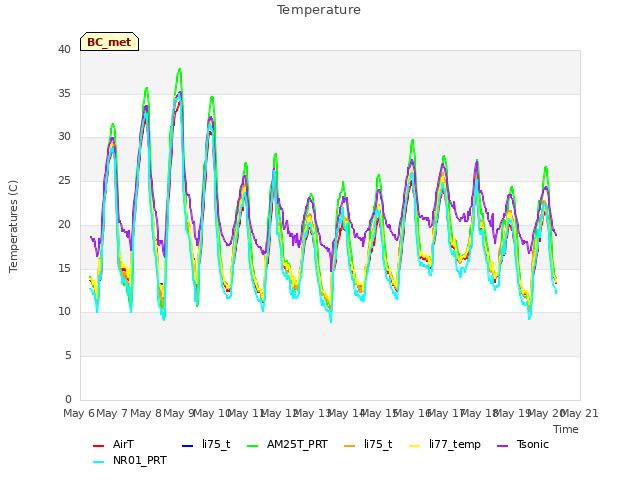
Task: Click the Temperature chart title
Action: point(319,10)
